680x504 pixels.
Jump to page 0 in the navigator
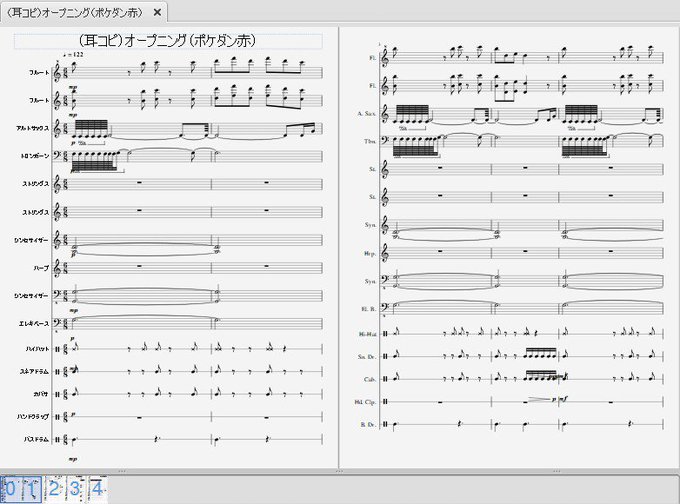[10, 489]
